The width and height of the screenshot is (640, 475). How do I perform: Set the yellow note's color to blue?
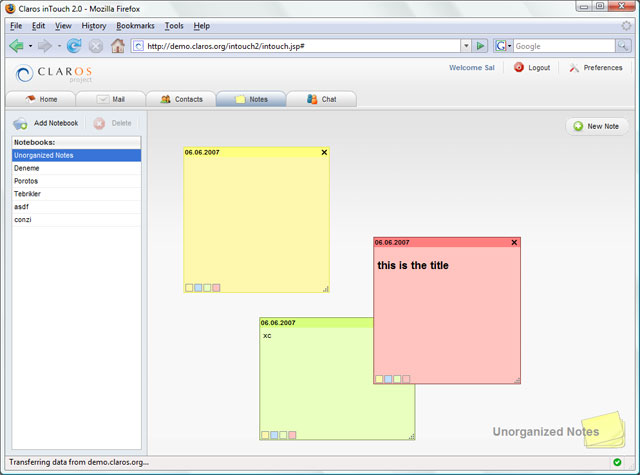click(198, 288)
